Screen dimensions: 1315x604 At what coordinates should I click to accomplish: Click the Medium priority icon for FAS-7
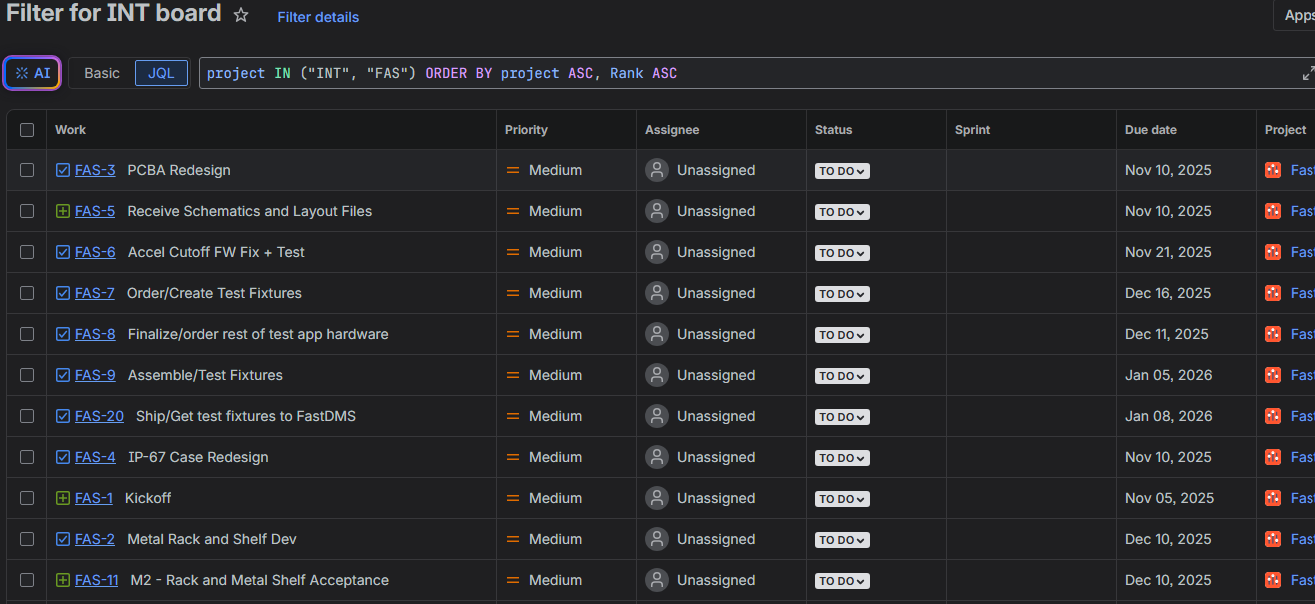pos(513,293)
